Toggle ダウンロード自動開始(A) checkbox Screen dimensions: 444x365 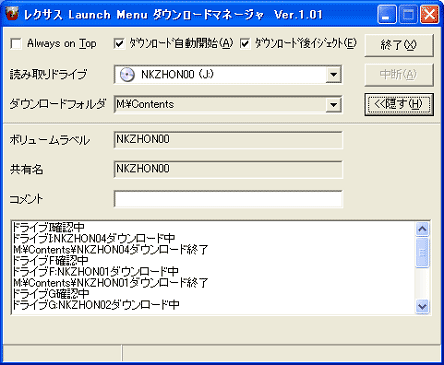coord(119,44)
